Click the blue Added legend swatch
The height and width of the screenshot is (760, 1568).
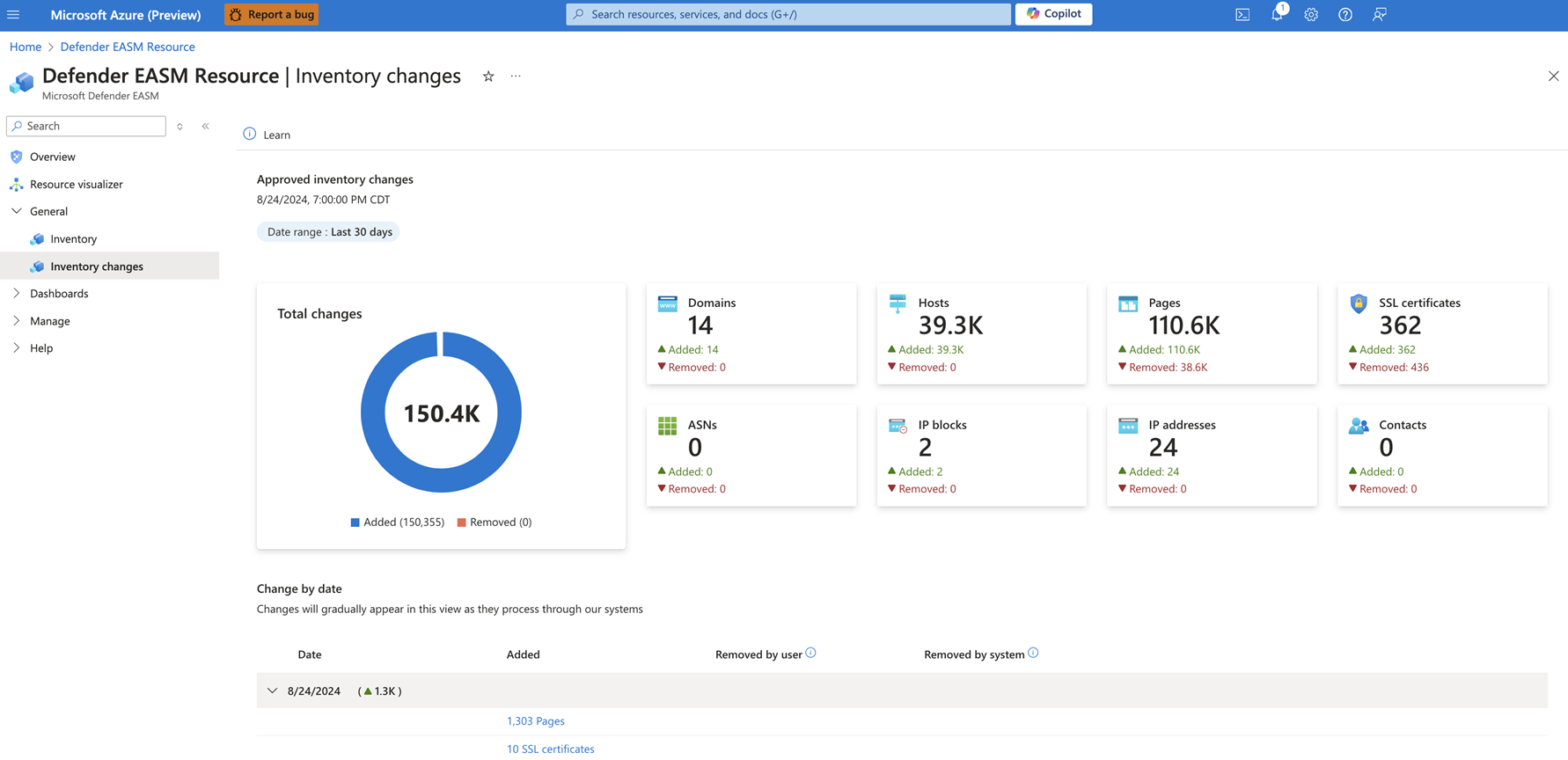355,522
